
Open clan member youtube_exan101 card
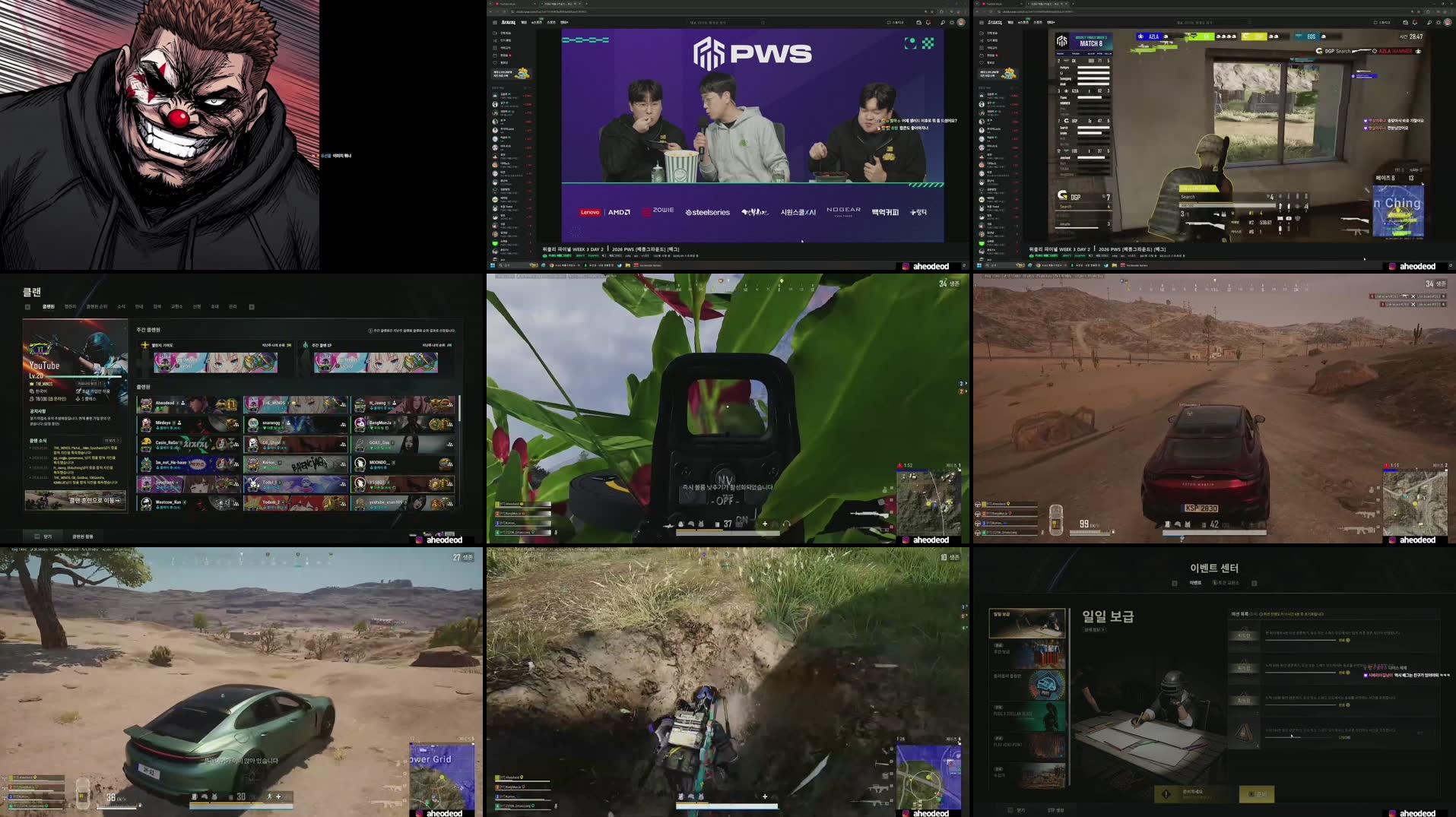pos(403,502)
